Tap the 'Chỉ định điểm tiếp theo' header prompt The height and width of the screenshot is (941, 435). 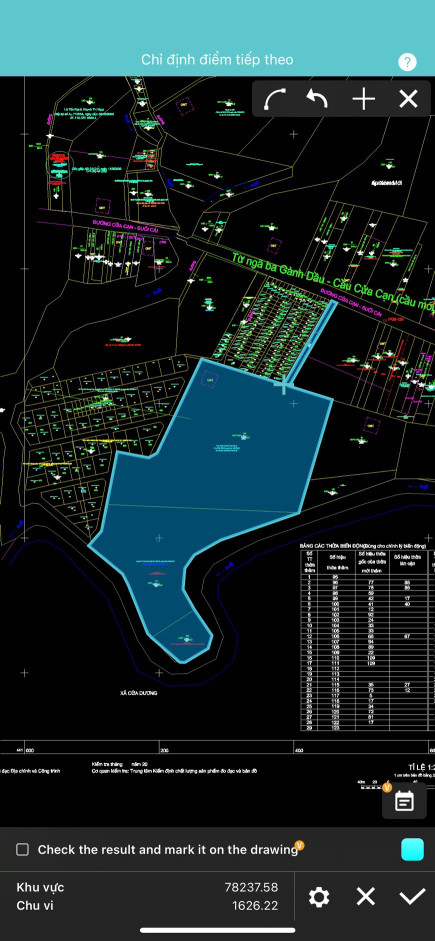pyautogui.click(x=217, y=59)
